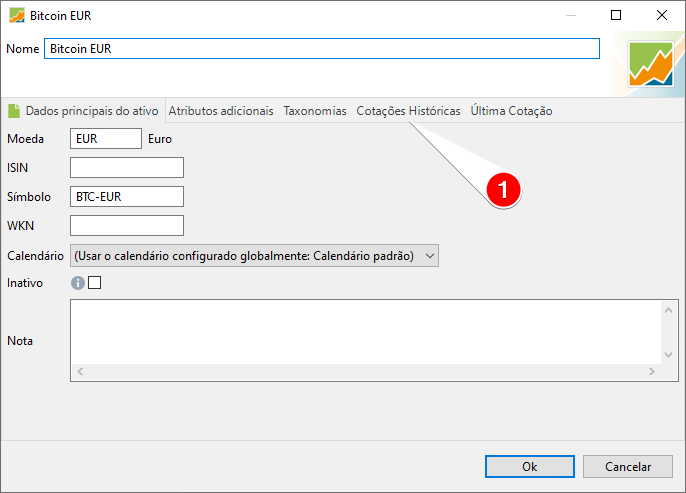Click the Nota scroll left arrow
This screenshot has width=686, height=493.
tap(80, 371)
